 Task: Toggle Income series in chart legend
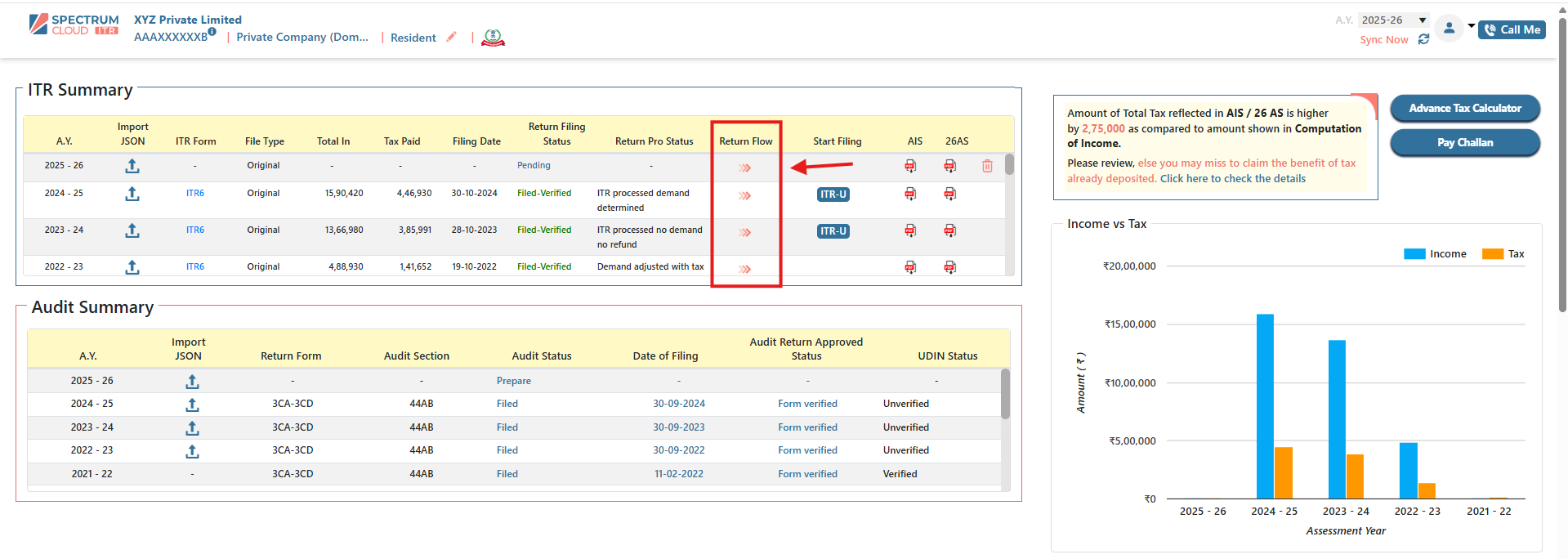click(1435, 254)
